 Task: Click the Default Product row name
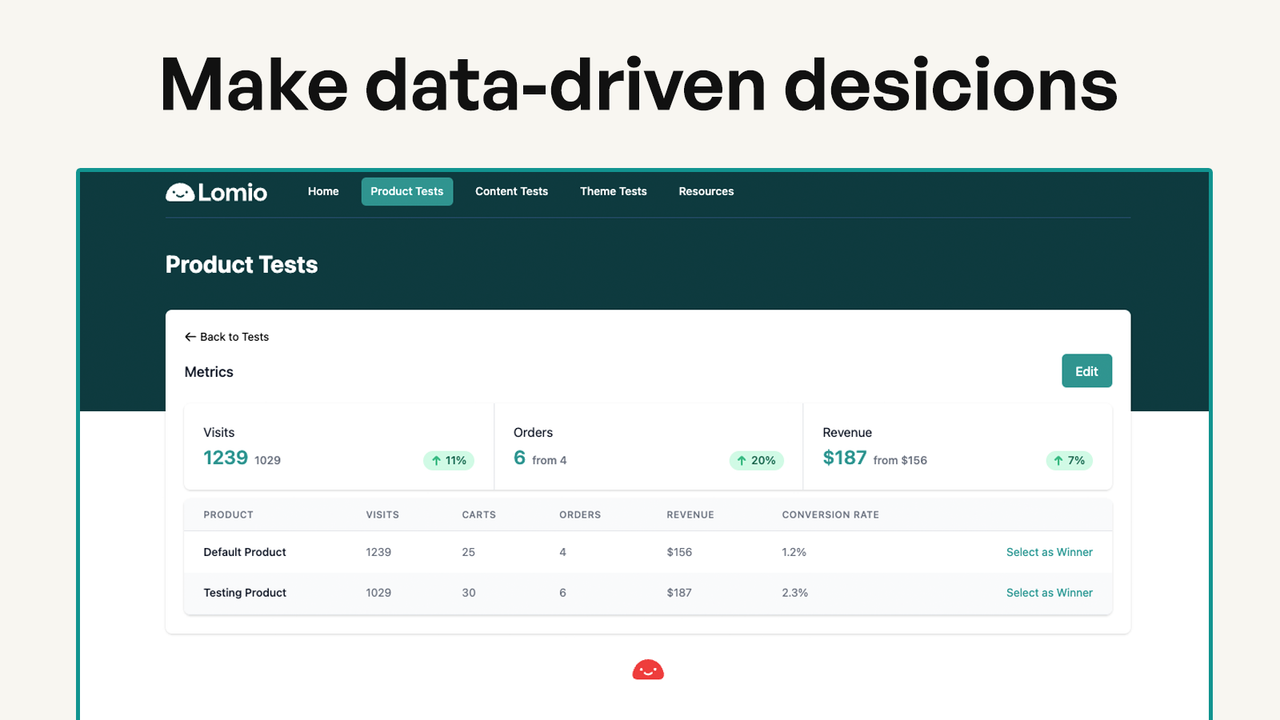click(244, 552)
